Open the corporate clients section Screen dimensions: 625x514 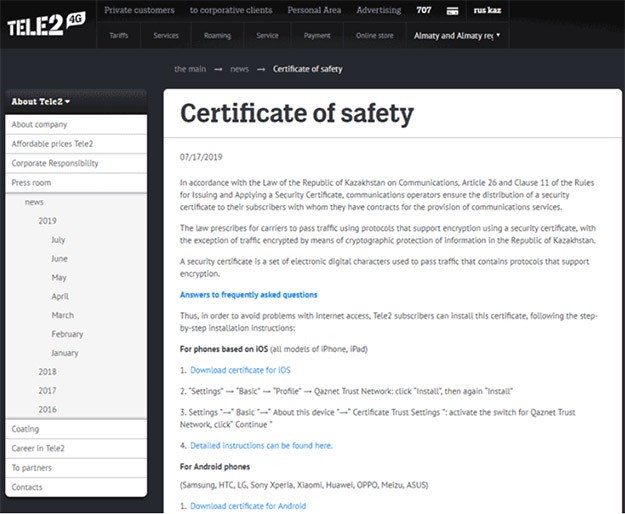[231, 10]
